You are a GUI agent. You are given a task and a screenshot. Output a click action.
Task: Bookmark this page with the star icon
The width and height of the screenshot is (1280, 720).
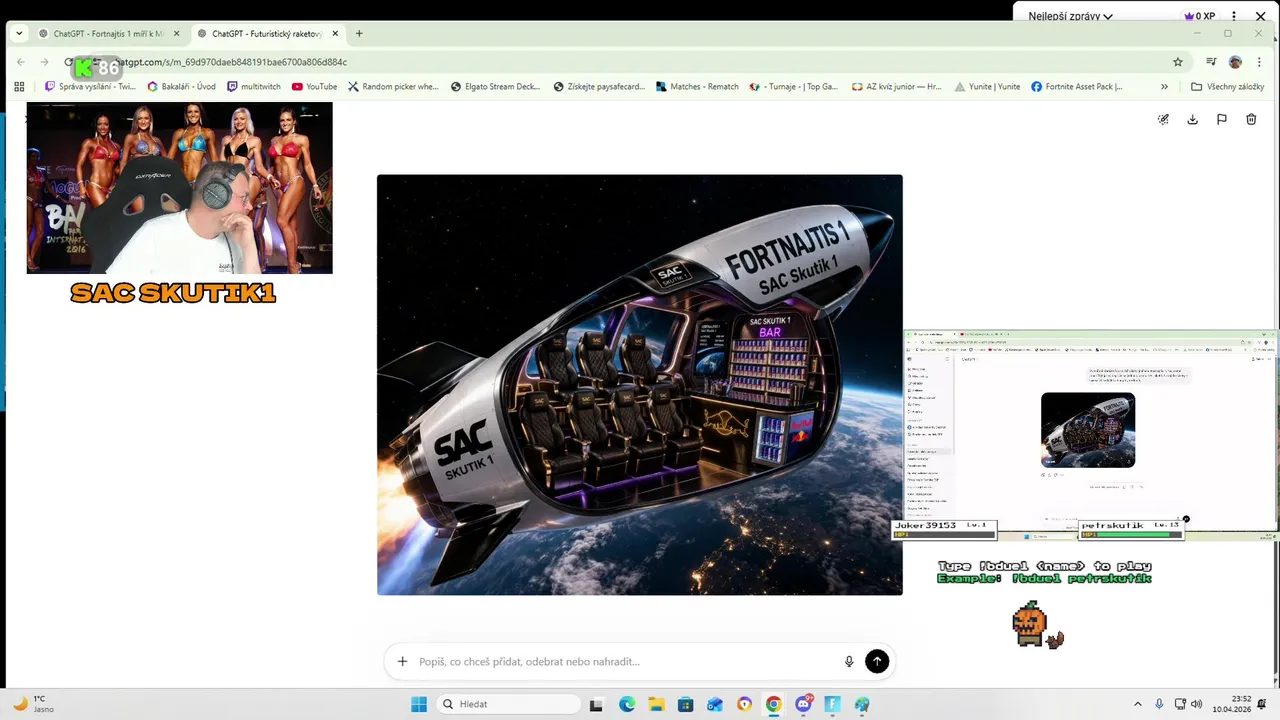(1178, 62)
